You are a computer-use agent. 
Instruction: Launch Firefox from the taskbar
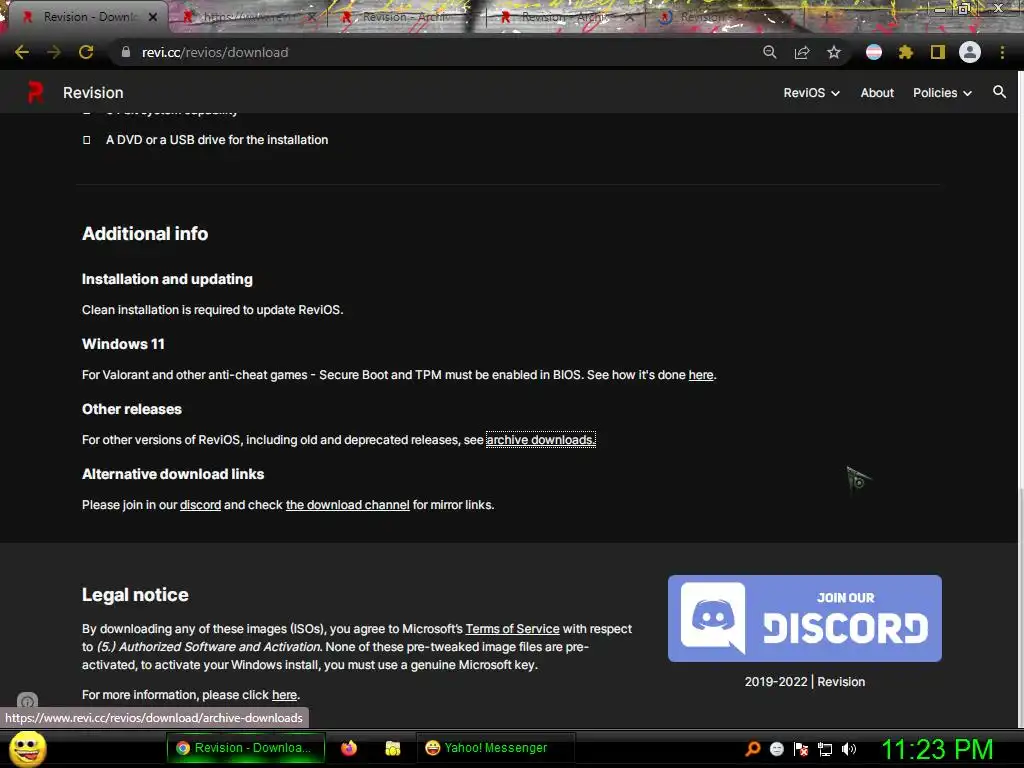pos(349,748)
